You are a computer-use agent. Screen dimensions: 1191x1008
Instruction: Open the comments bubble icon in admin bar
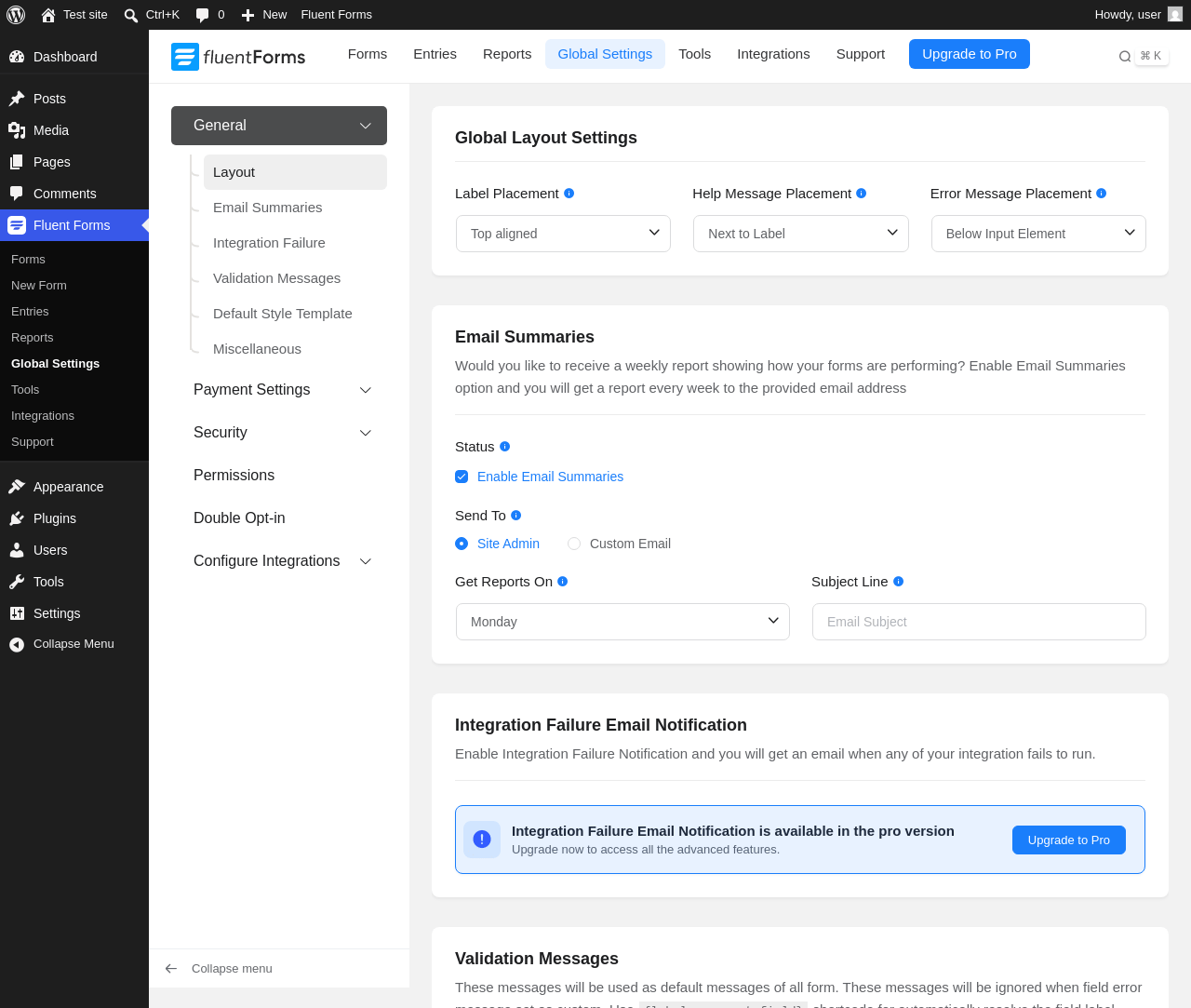coord(202,15)
